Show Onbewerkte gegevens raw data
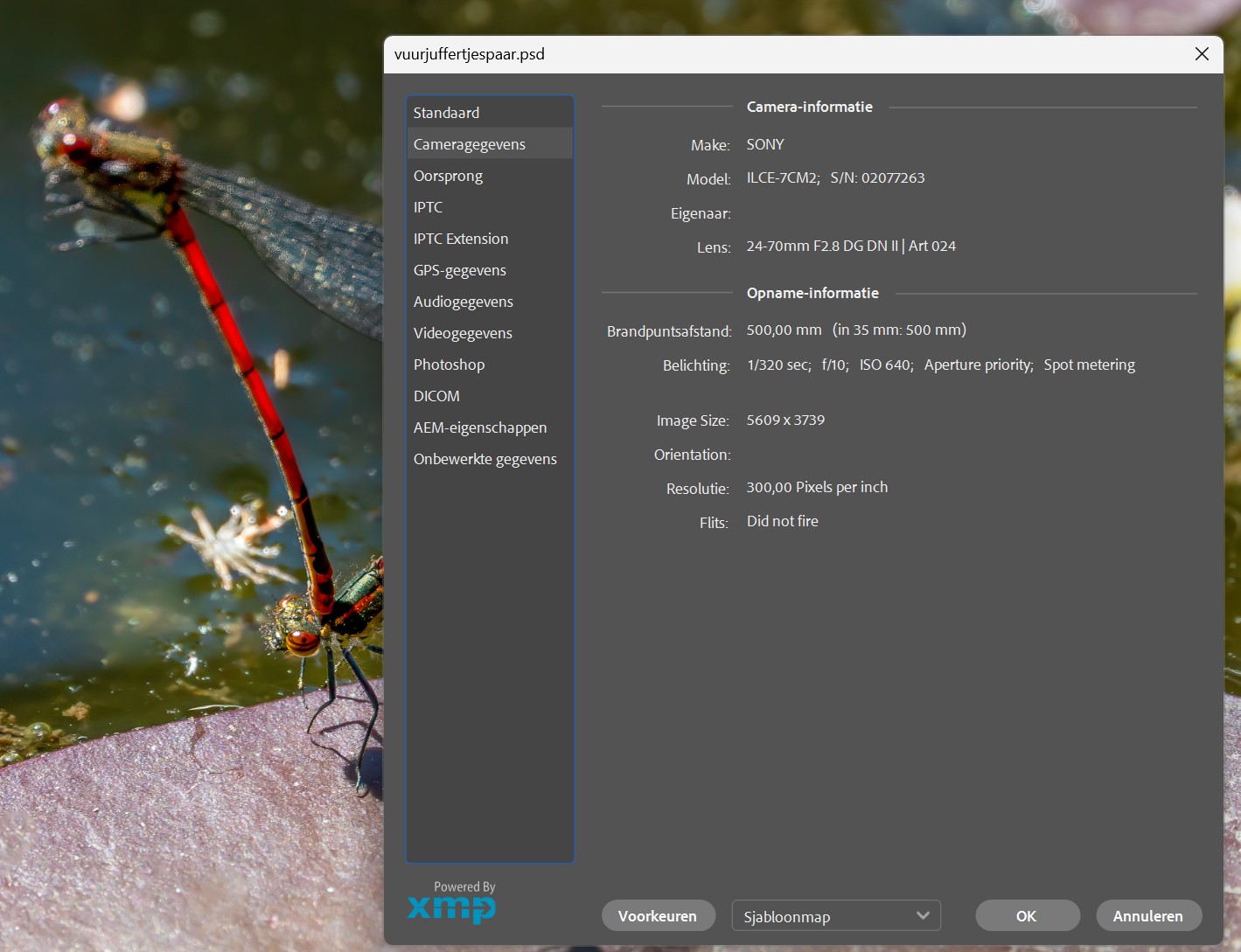Image resolution: width=1241 pixels, height=952 pixels. (490, 459)
